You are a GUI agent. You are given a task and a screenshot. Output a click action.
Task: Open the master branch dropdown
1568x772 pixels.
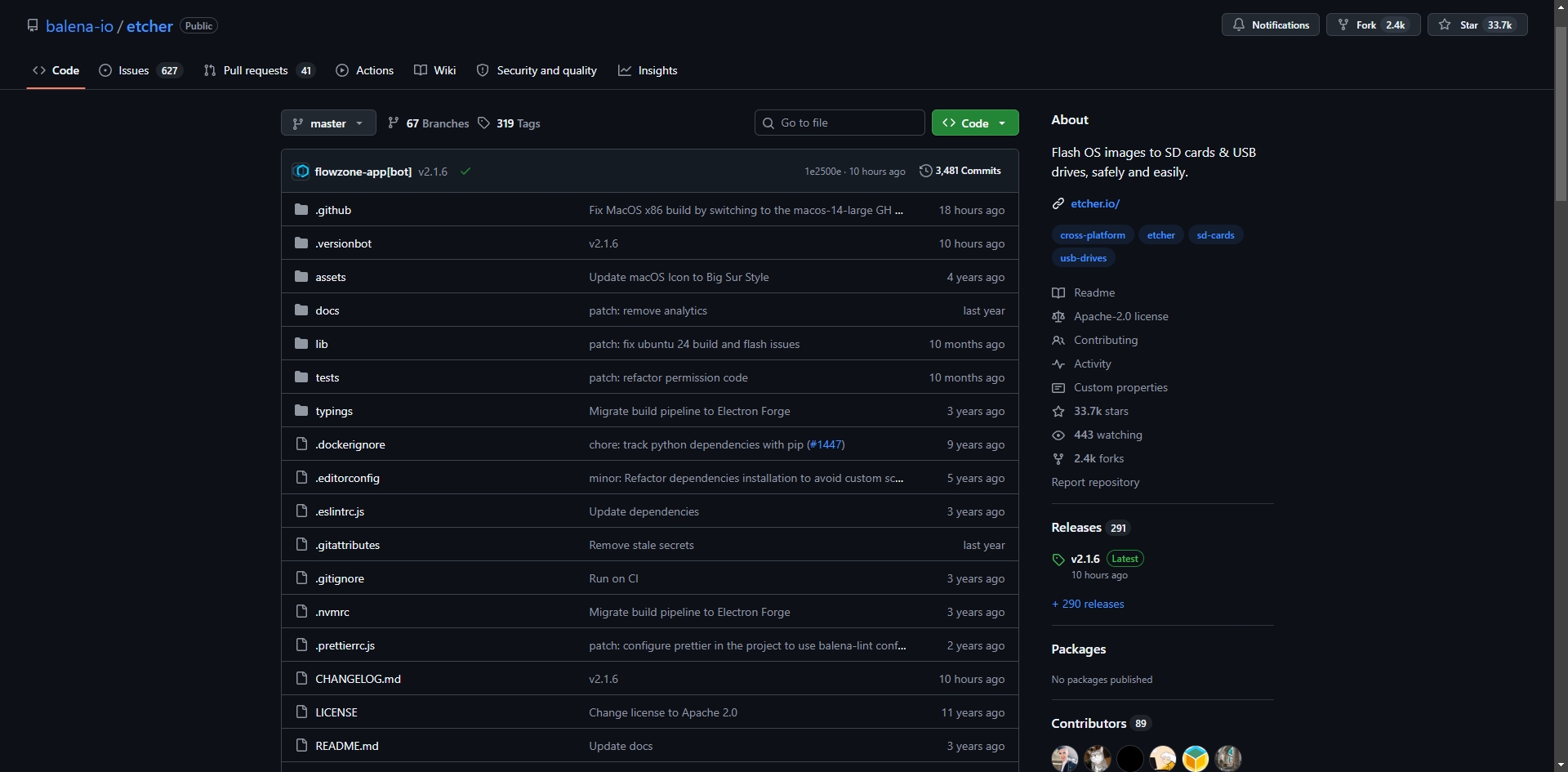pos(328,123)
